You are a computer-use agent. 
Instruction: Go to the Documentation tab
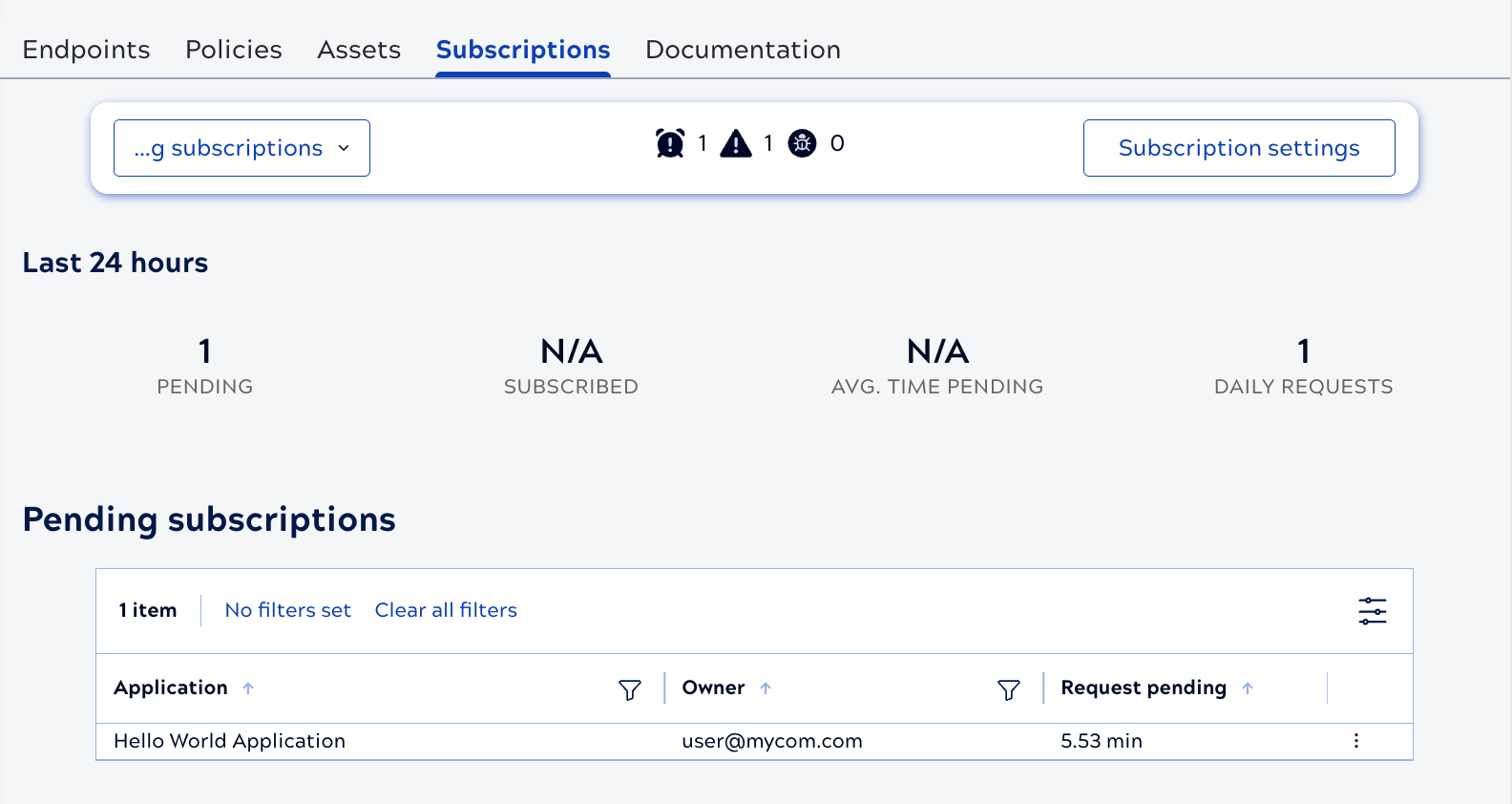click(743, 50)
